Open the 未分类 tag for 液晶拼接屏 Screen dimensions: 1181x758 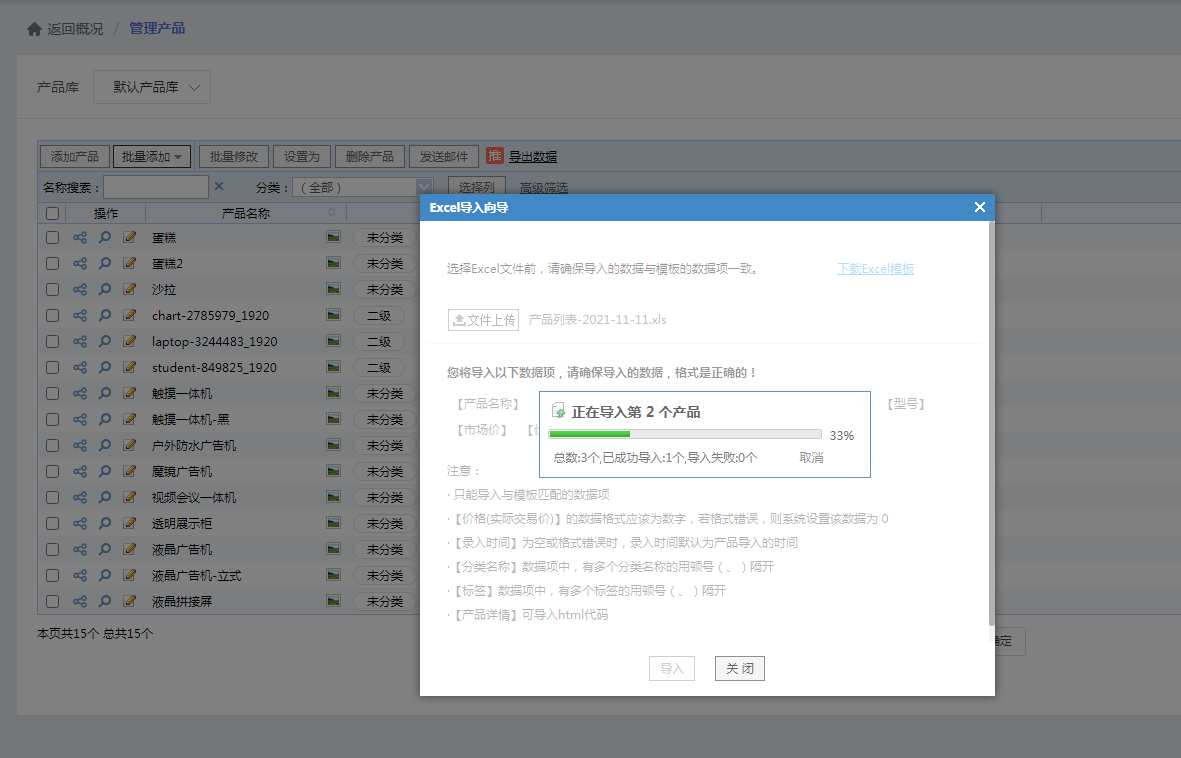(x=385, y=601)
